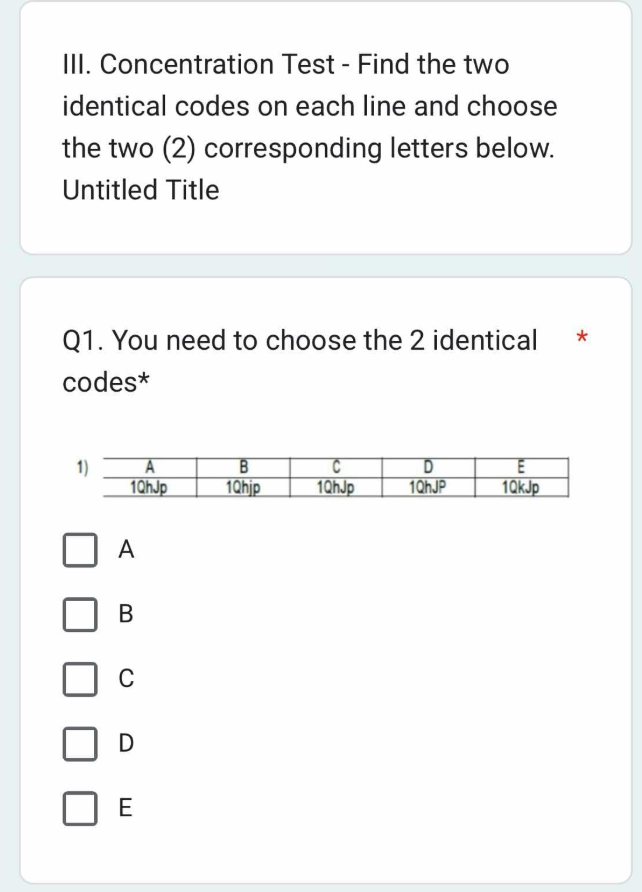Check the checkbox for option A
The width and height of the screenshot is (642, 892).
[x=78, y=549]
